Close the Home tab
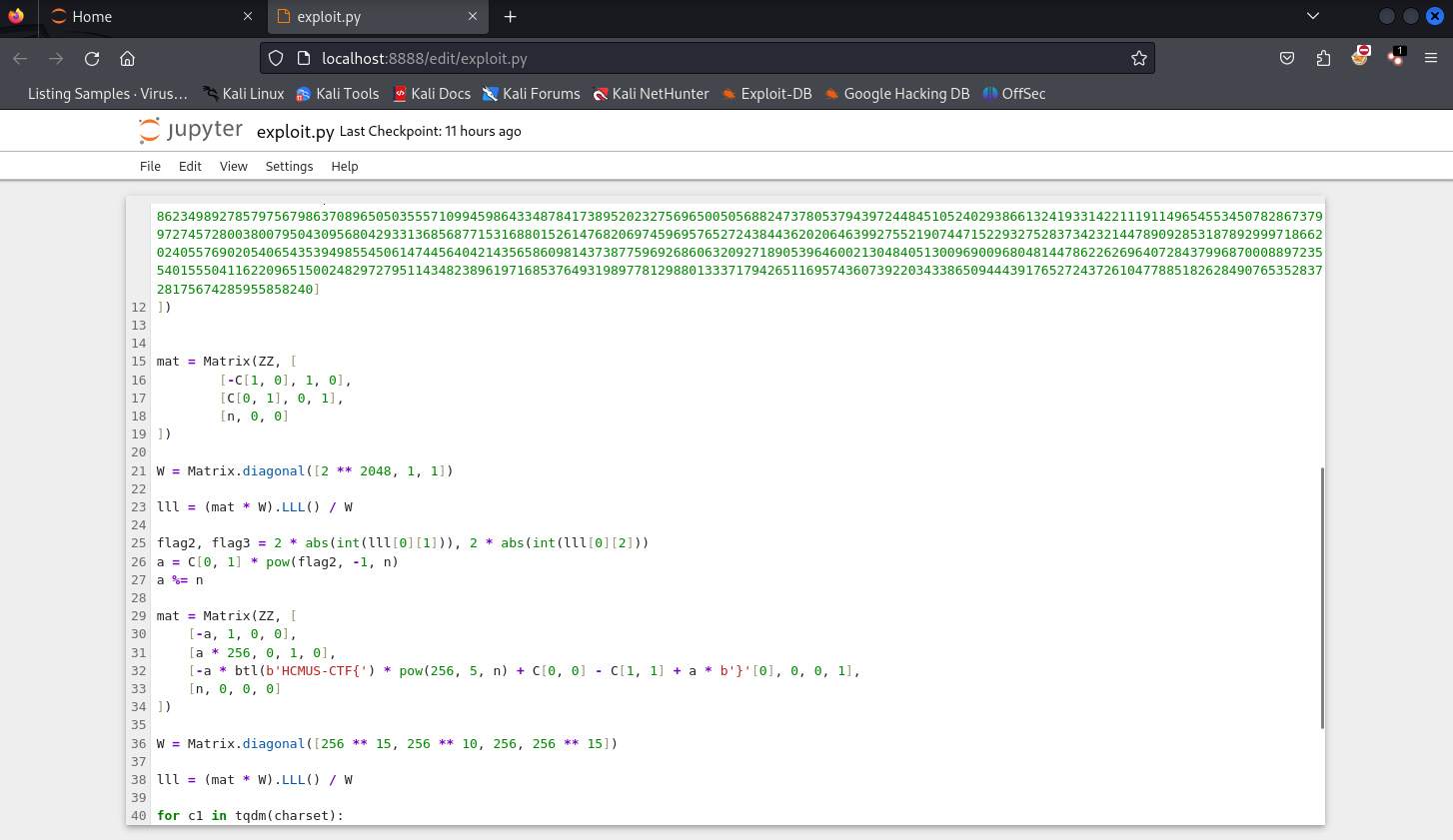 [x=248, y=16]
